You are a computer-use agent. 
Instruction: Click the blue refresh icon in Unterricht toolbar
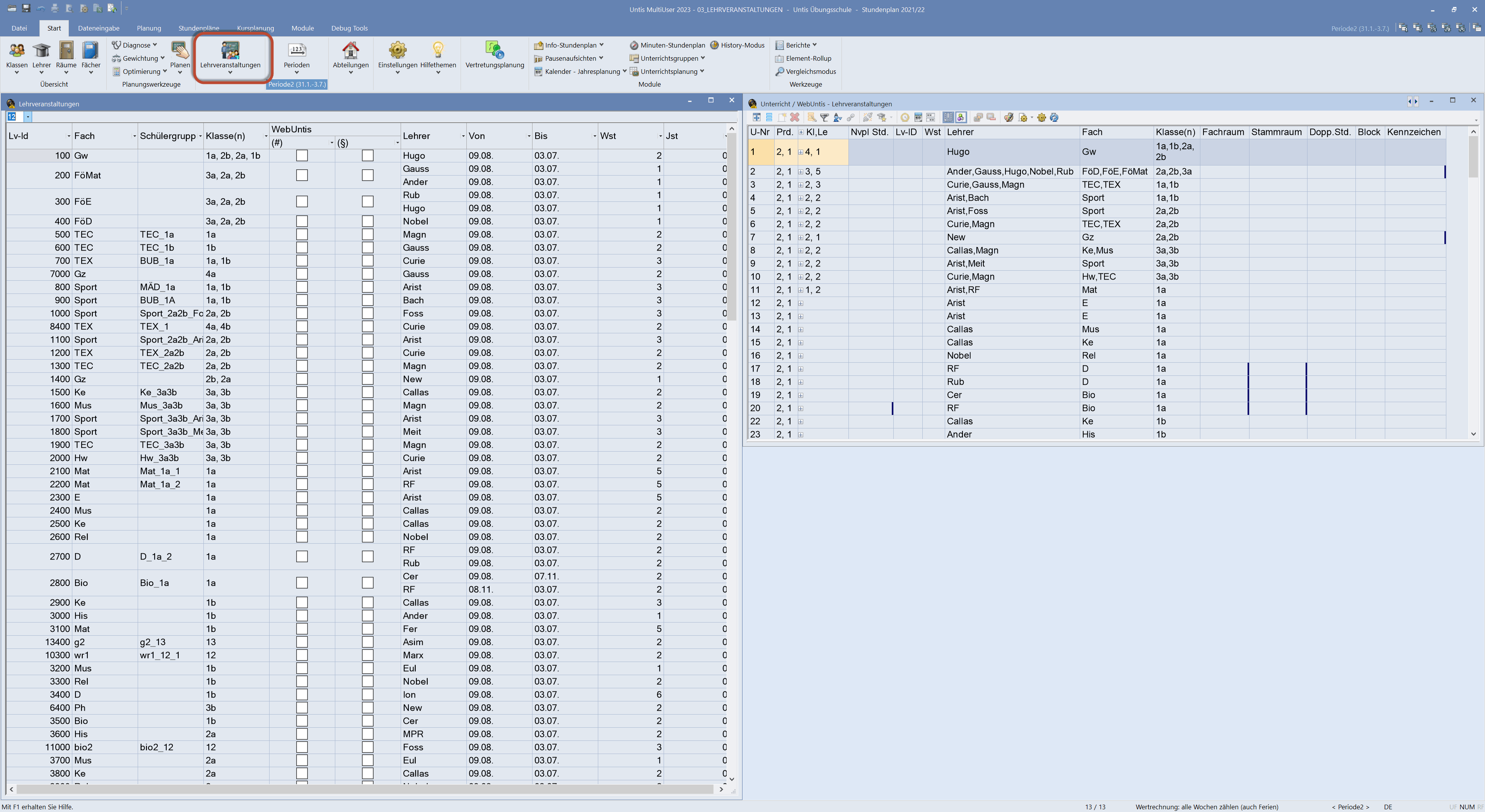pyautogui.click(x=1054, y=118)
